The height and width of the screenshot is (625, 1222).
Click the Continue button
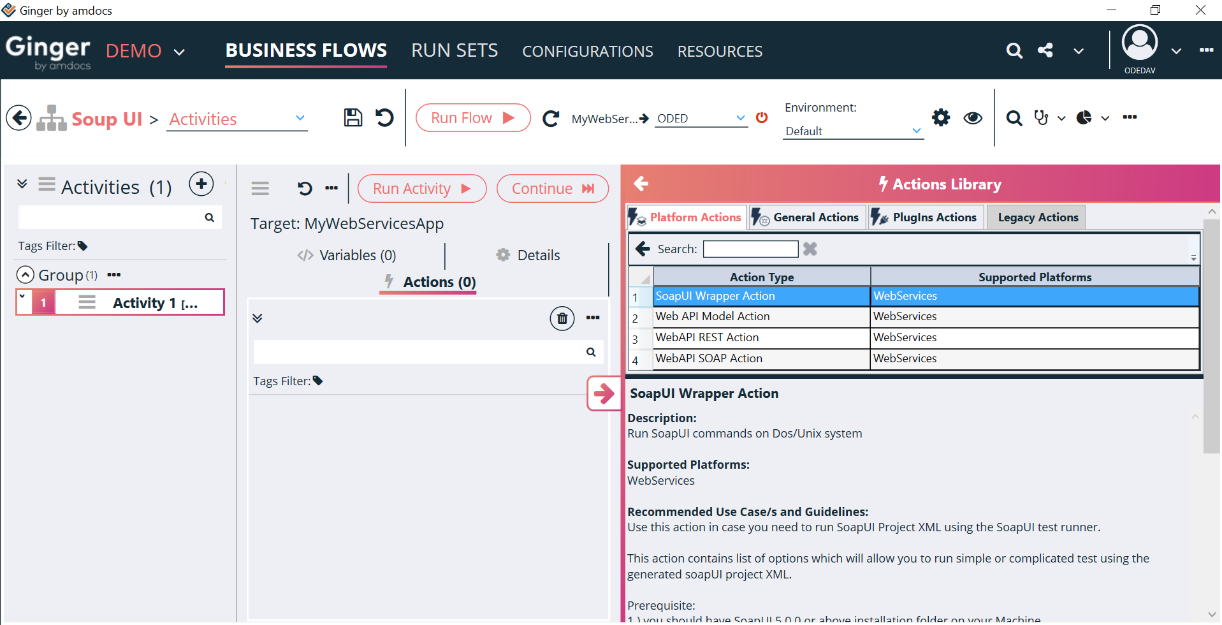(553, 188)
